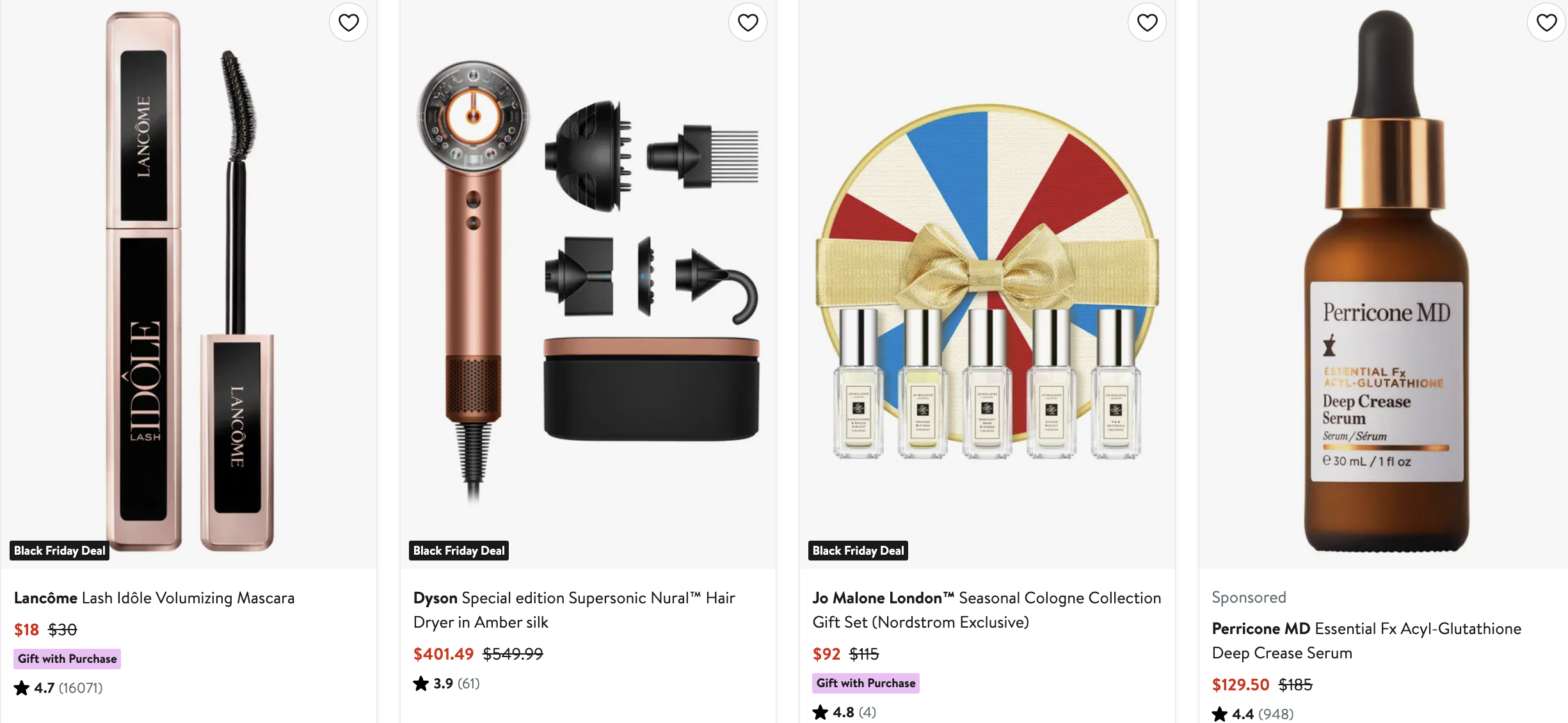This screenshot has height=723, width=1568.
Task: Favorite the Lancôme mascara with heart icon
Action: pos(349,23)
